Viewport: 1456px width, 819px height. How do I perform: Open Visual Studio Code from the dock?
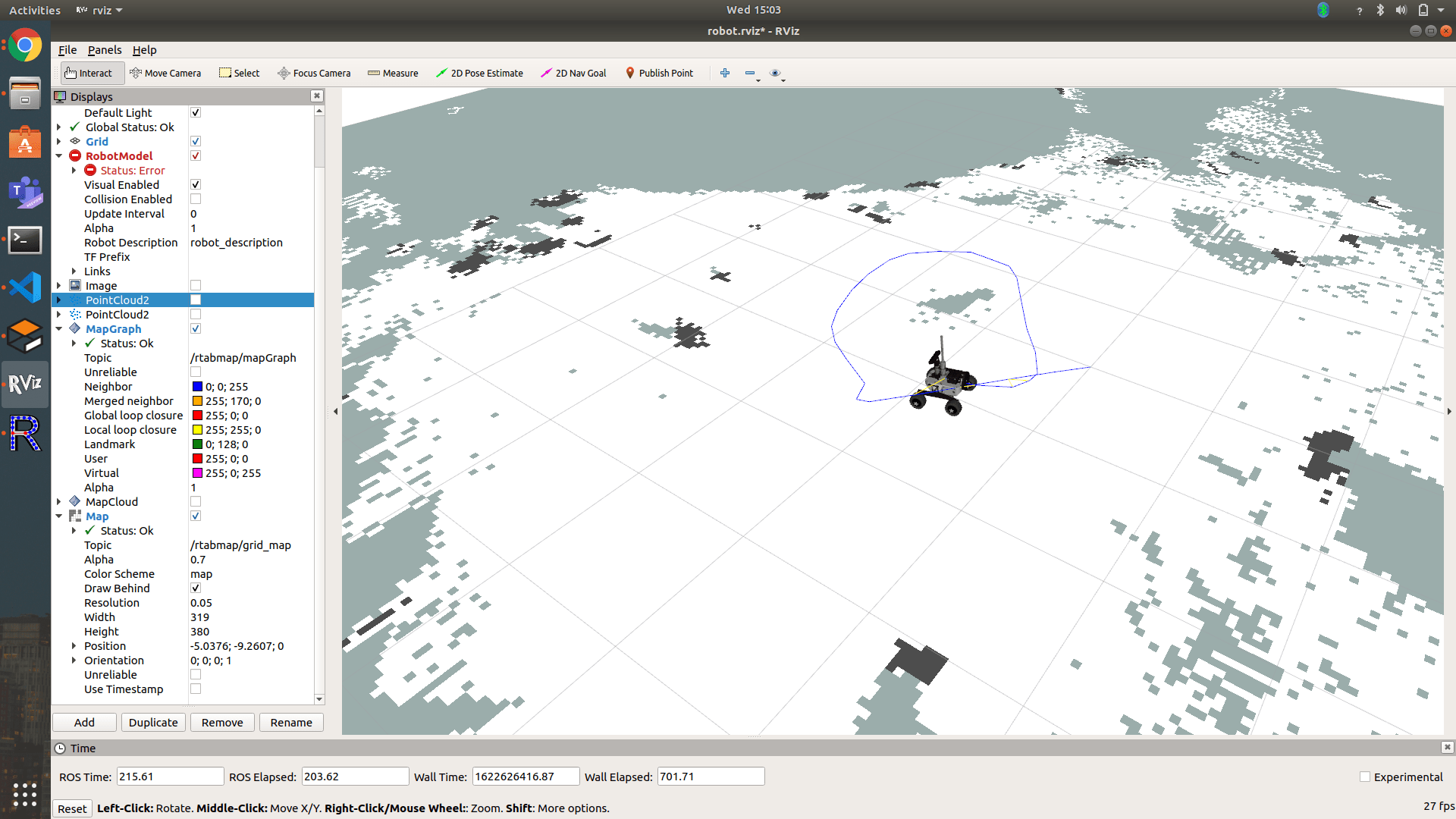[25, 287]
